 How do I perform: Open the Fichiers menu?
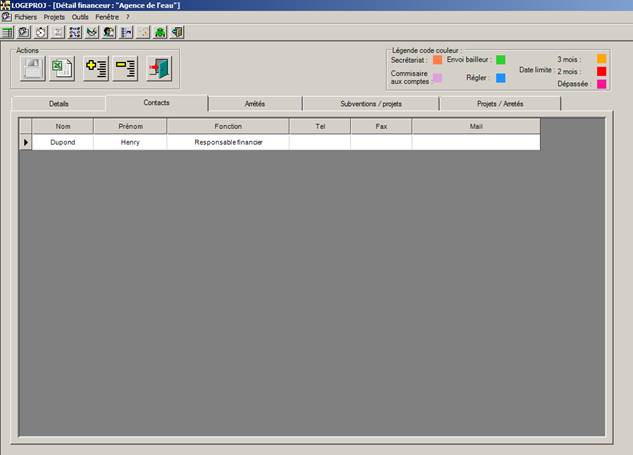pos(25,17)
